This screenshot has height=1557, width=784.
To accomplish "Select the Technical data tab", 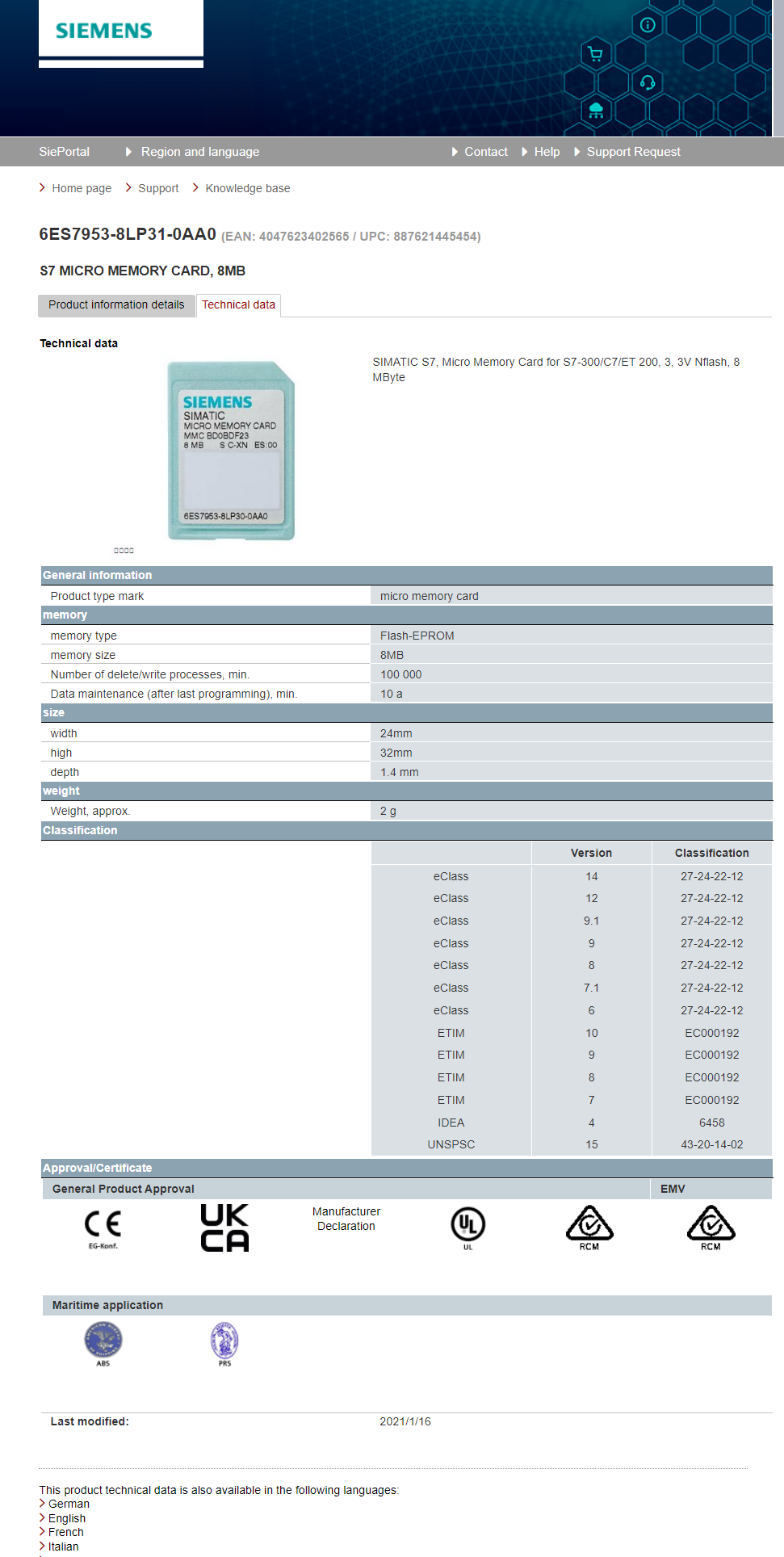I will pos(238,305).
